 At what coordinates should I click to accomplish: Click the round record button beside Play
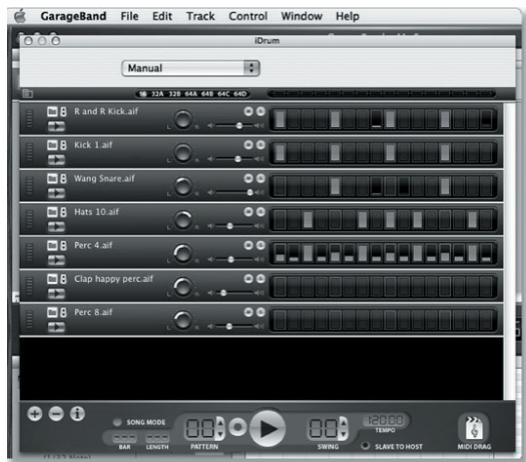point(238,427)
